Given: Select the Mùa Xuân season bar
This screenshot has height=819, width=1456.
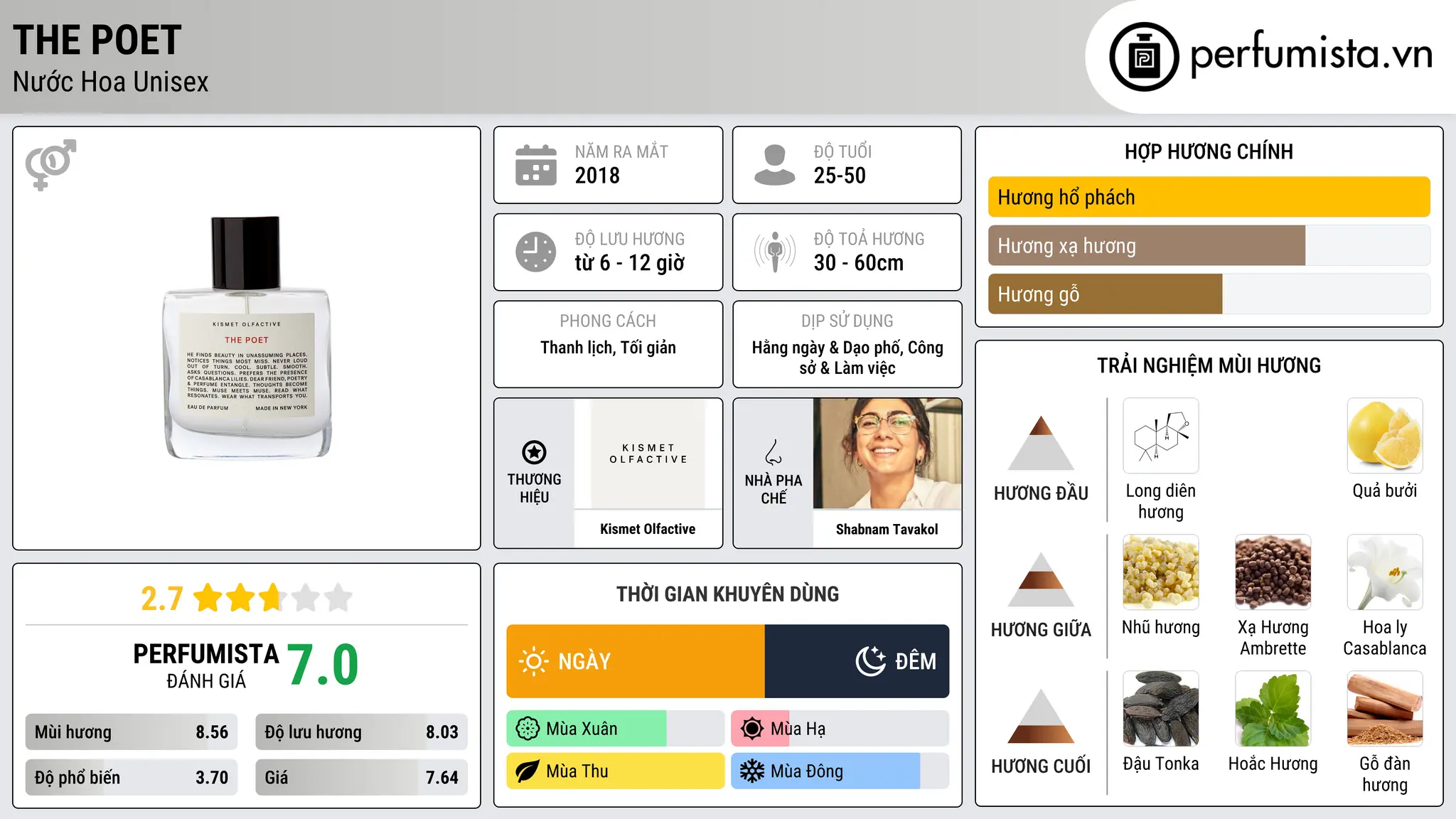Looking at the screenshot, I should pos(616,729).
